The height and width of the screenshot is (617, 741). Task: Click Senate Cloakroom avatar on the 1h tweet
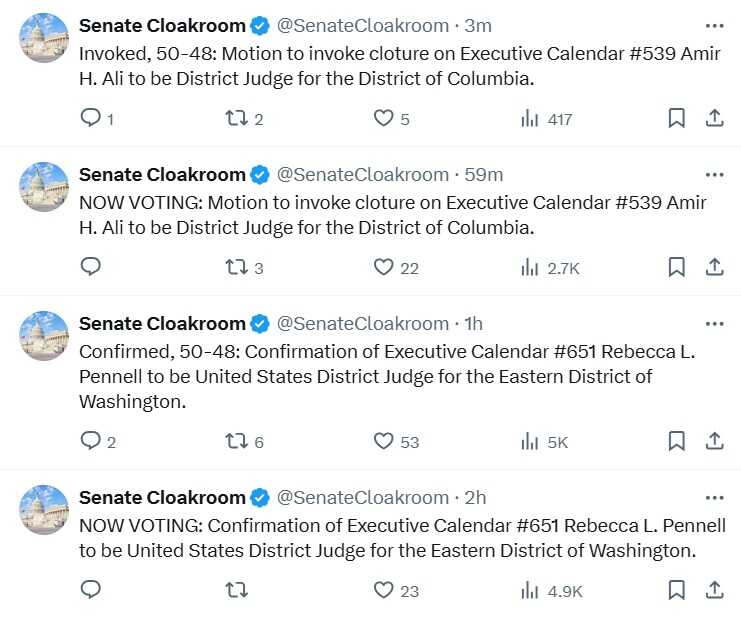[44, 335]
